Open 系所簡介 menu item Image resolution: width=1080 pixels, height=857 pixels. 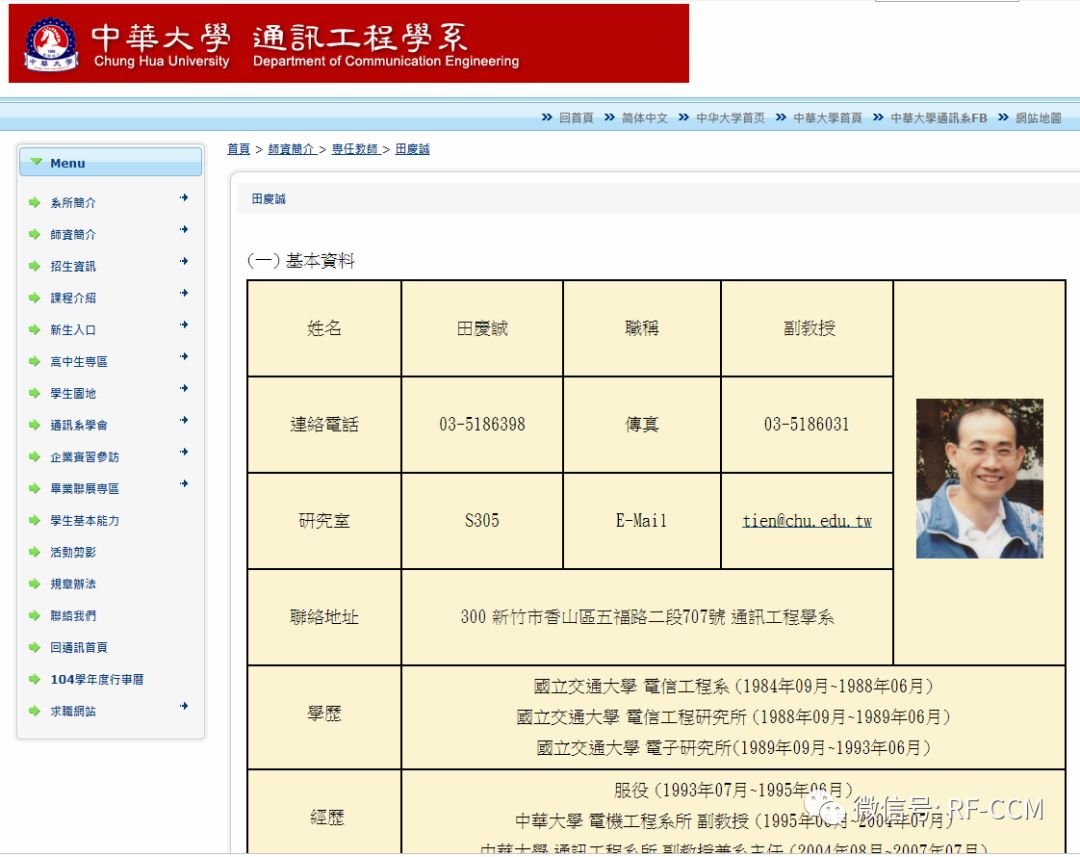[73, 203]
